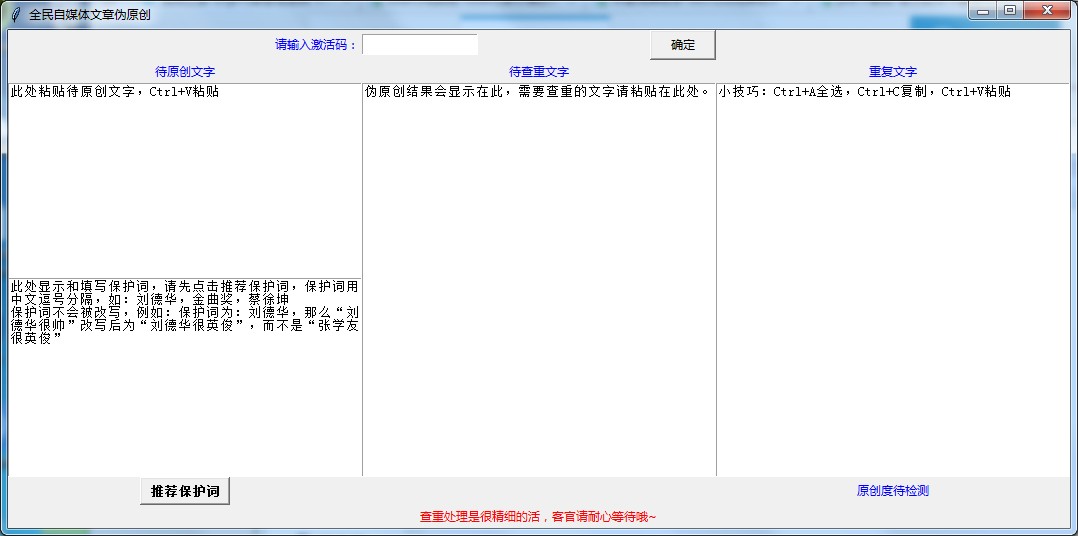Screen dimensions: 1078x536
Task: Click the 伪原创结果会显示在此 text line
Action: [x=538, y=92]
